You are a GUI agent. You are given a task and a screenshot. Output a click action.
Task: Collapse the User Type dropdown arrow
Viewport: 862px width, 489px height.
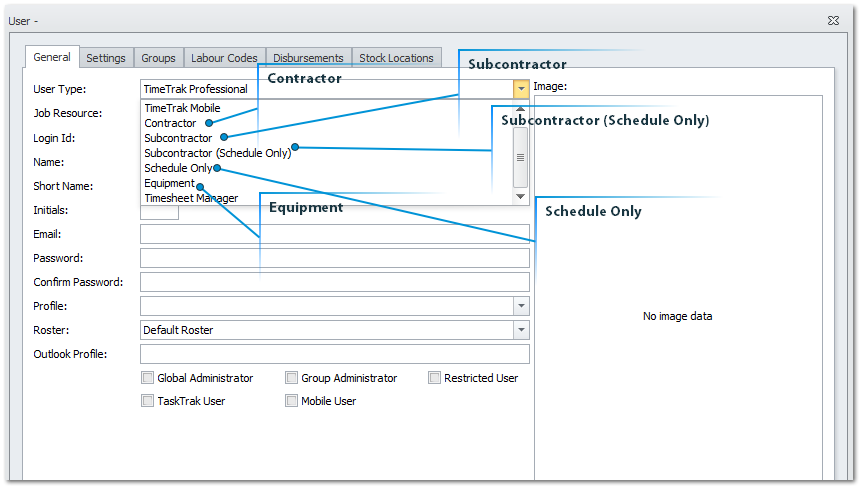(521, 89)
